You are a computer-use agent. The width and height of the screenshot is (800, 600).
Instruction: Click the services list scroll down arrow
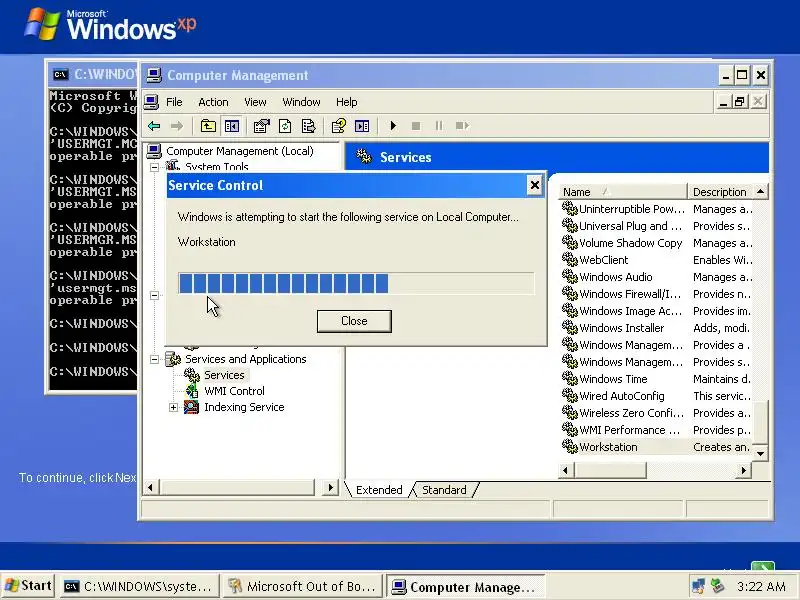(760, 454)
